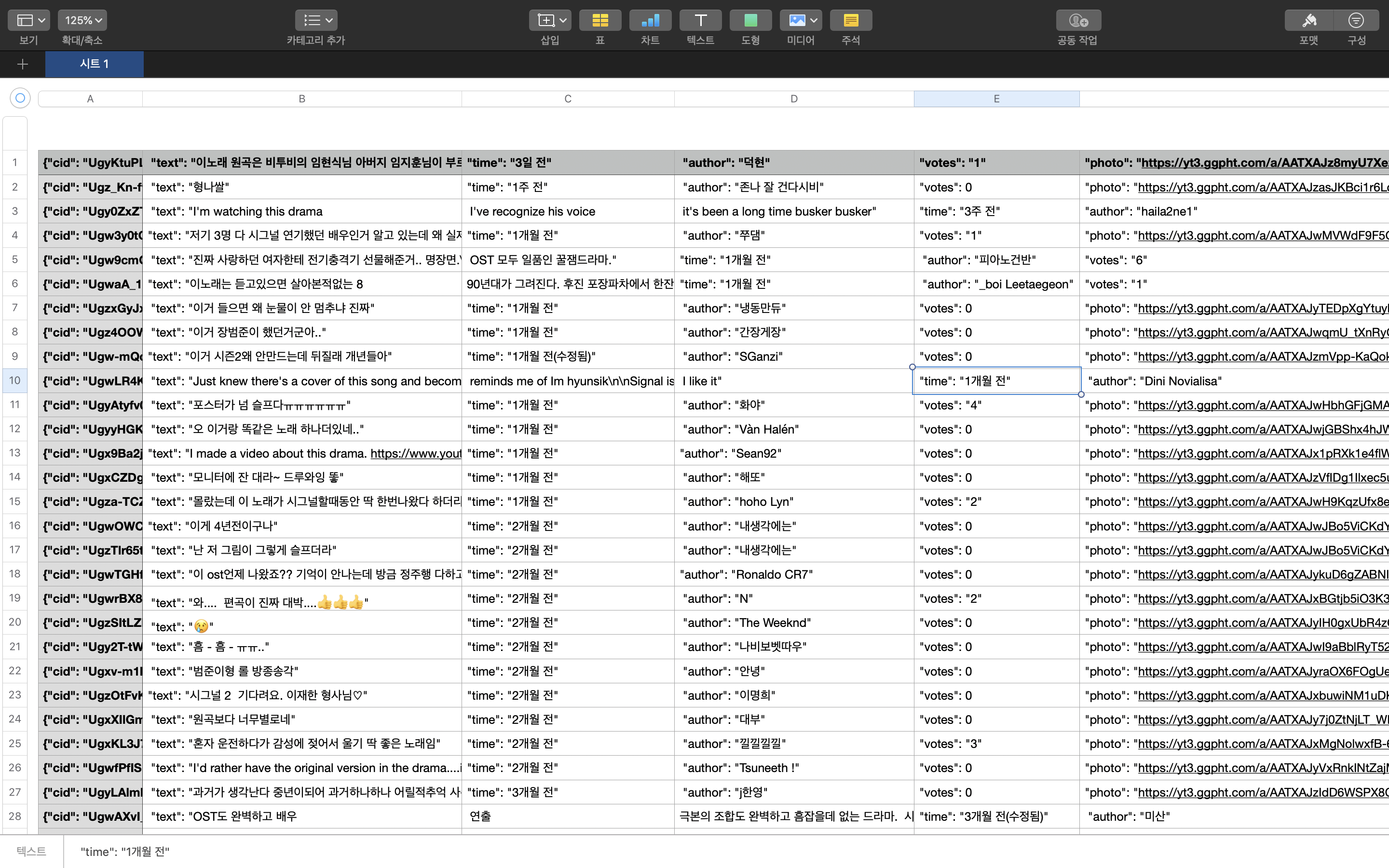The image size is (1389, 868).
Task: Switch to the 시트 1 sheet tab
Action: coord(94,64)
